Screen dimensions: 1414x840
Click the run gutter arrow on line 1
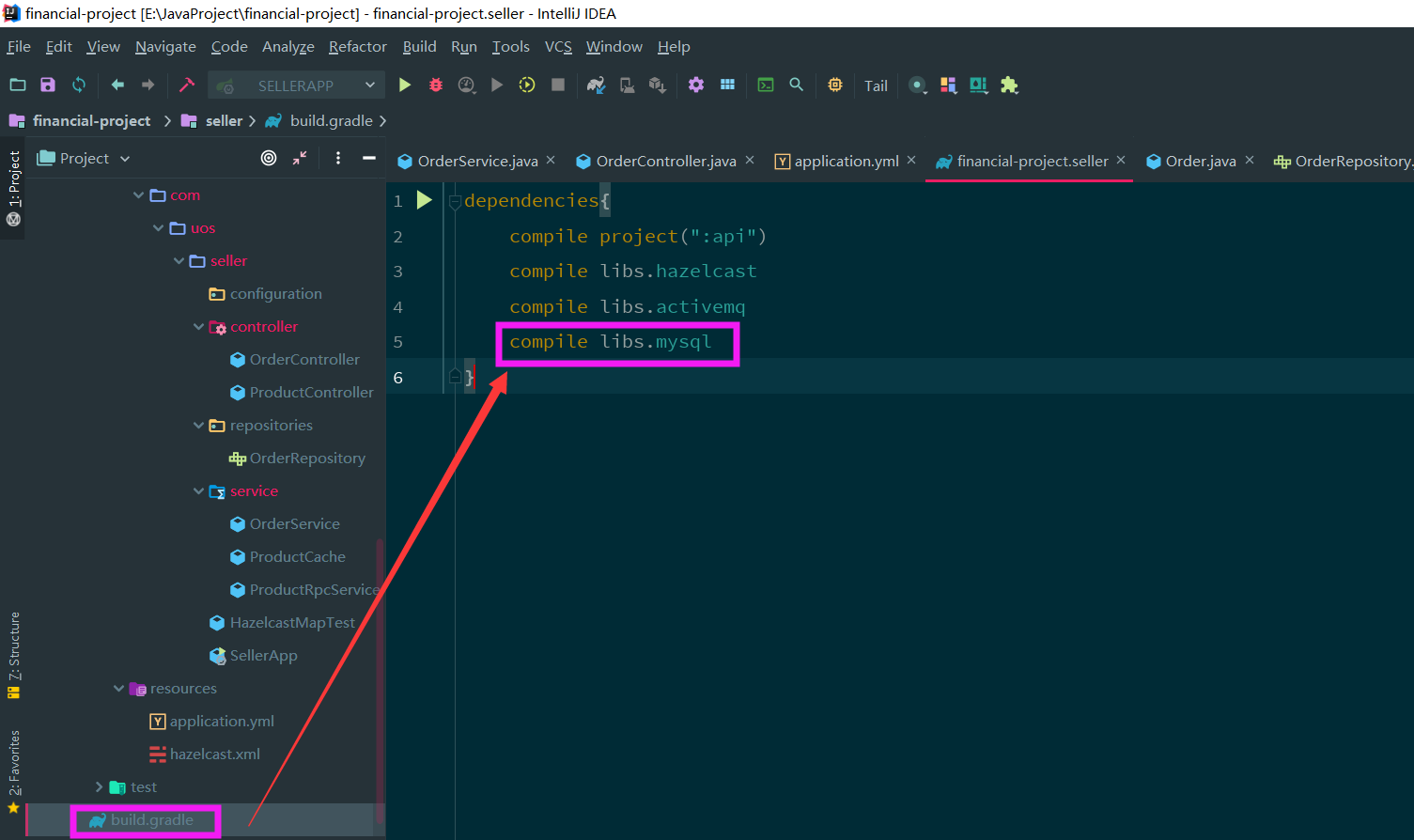point(425,200)
